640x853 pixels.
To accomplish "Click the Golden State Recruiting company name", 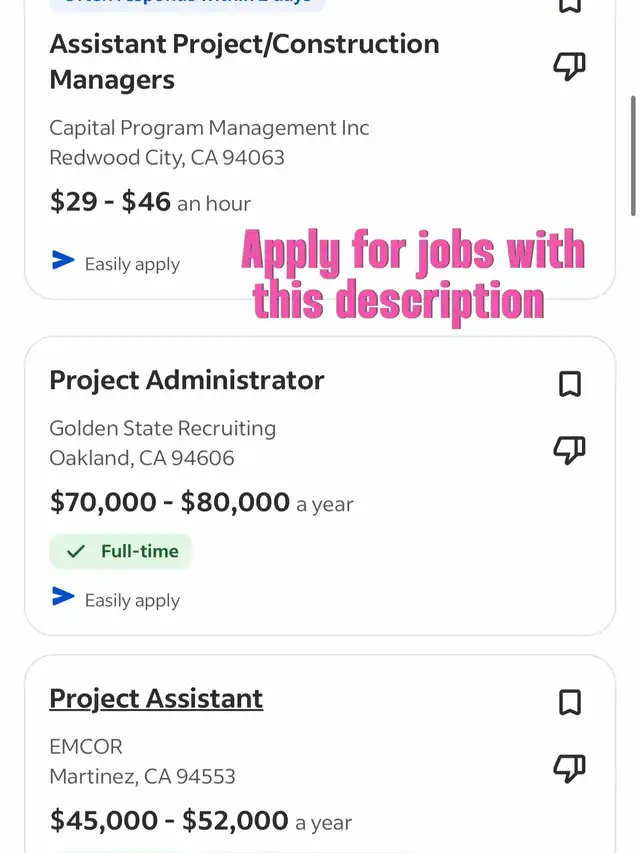I will pyautogui.click(x=162, y=428).
